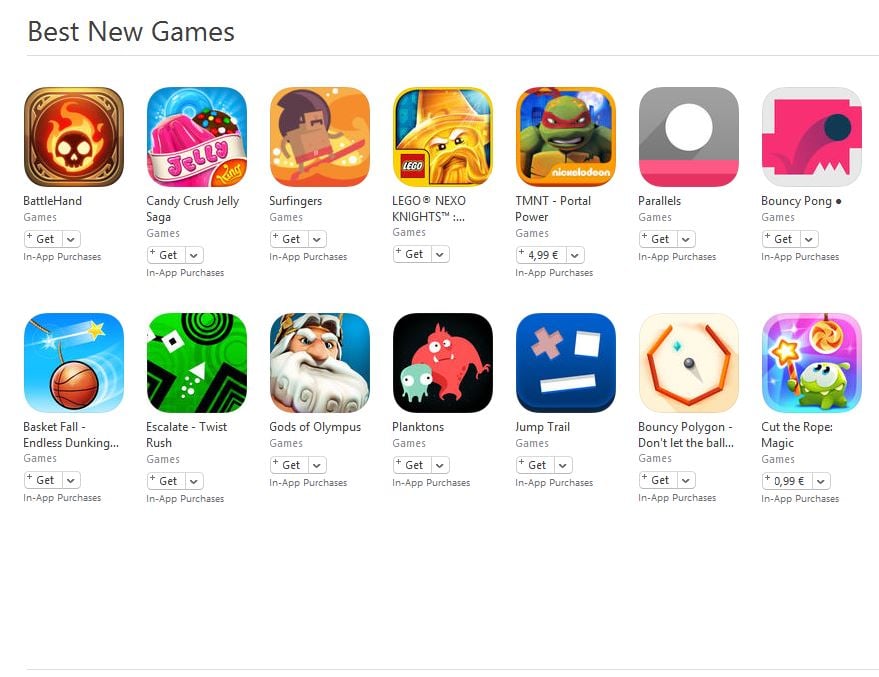Open the Bouncy Polygon title link

686,434
